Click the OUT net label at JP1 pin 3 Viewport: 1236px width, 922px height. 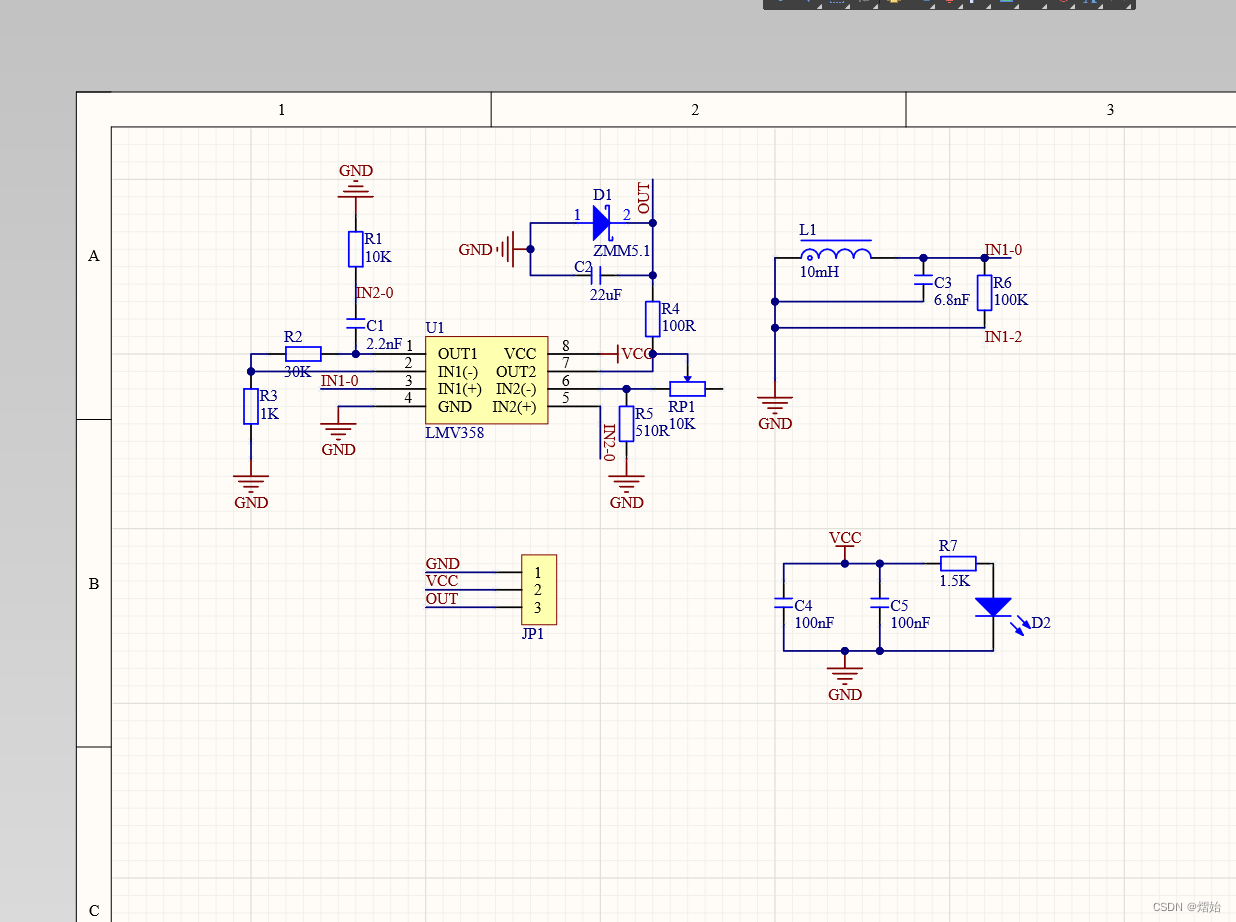[x=442, y=599]
